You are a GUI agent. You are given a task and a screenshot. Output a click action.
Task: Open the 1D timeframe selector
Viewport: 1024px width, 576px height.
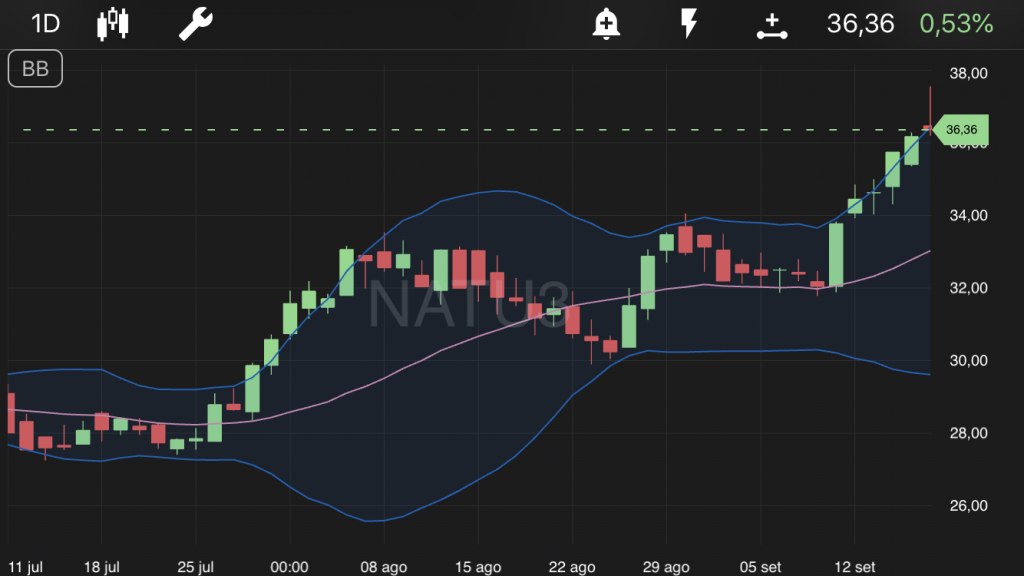[x=46, y=24]
